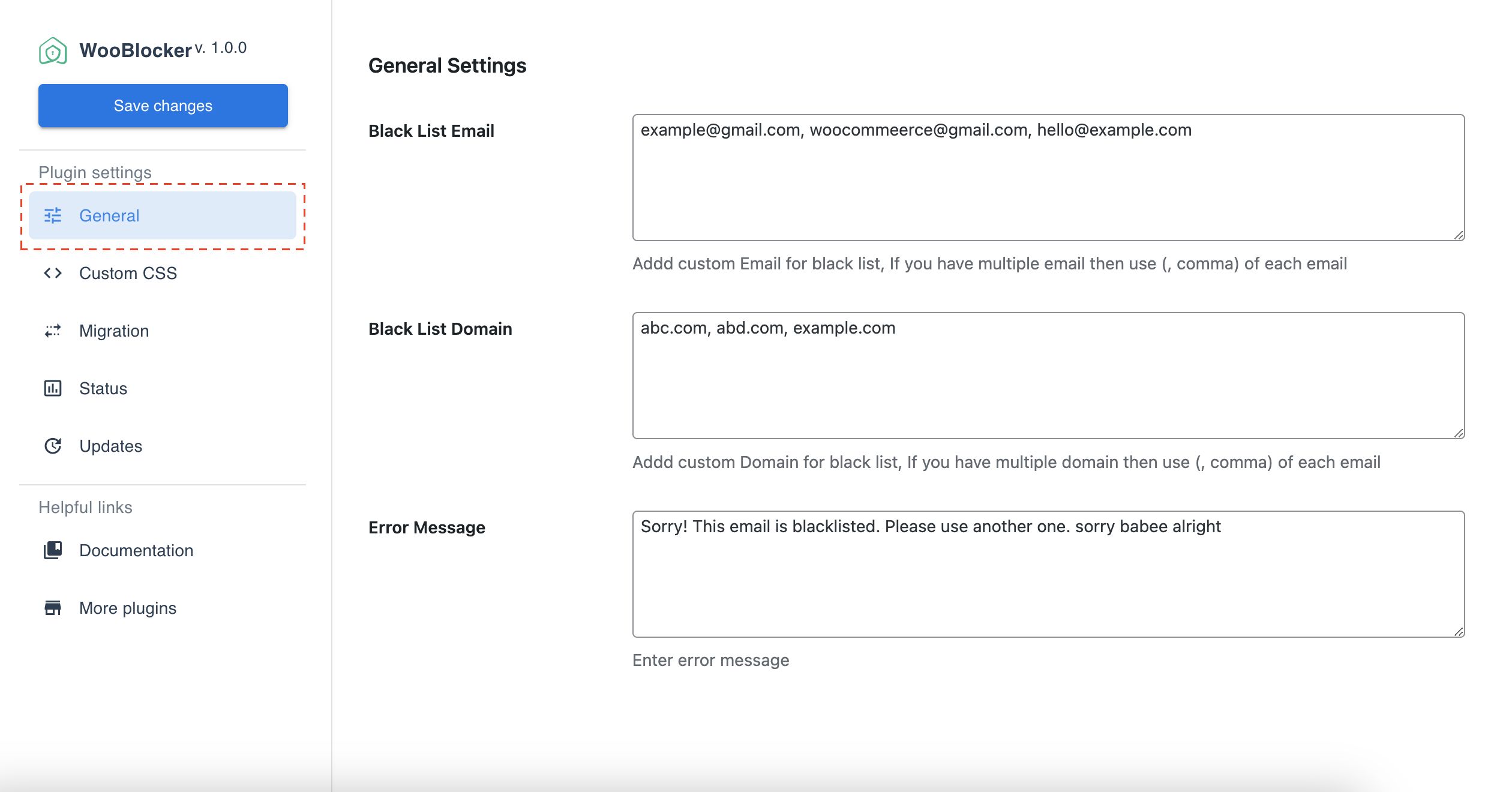Screen dimensions: 1512x792
Task: Click the Migration arrows icon
Action: point(53,331)
